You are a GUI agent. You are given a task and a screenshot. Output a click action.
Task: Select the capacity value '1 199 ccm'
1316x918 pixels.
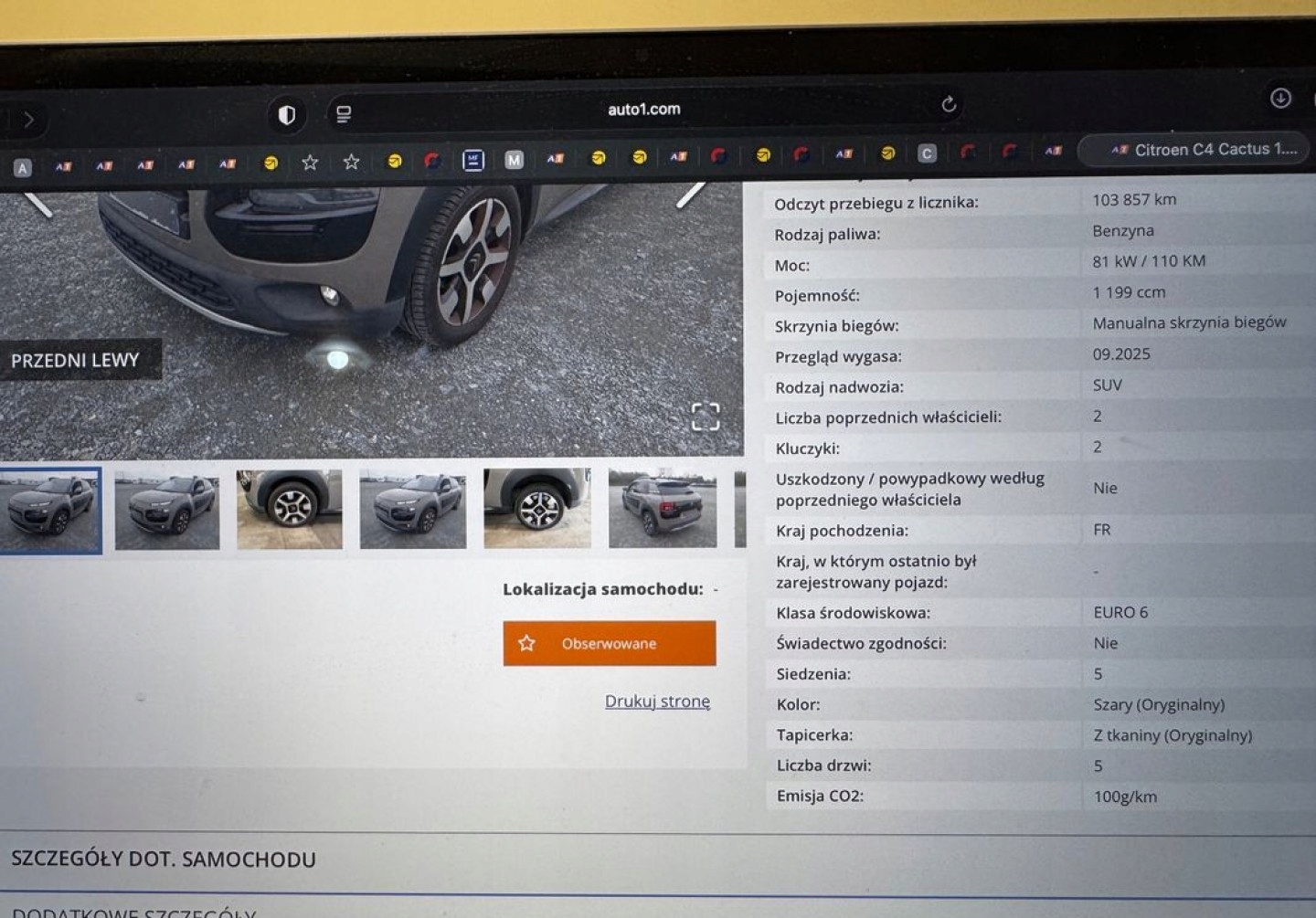tap(1129, 292)
